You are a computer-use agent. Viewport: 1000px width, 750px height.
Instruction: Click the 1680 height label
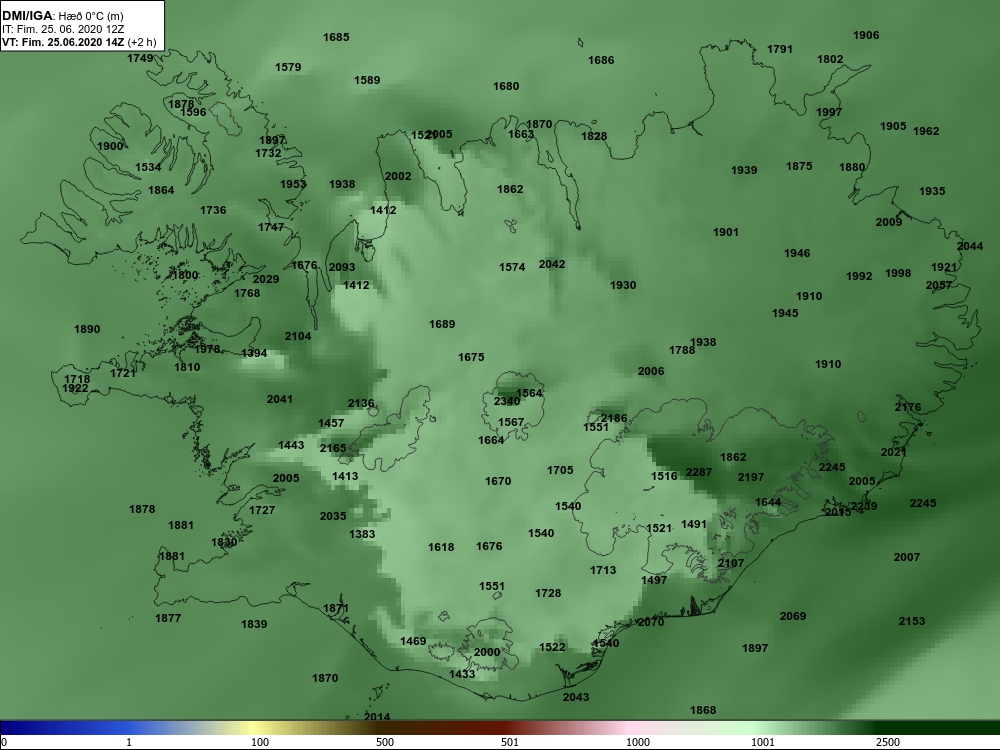506,86
